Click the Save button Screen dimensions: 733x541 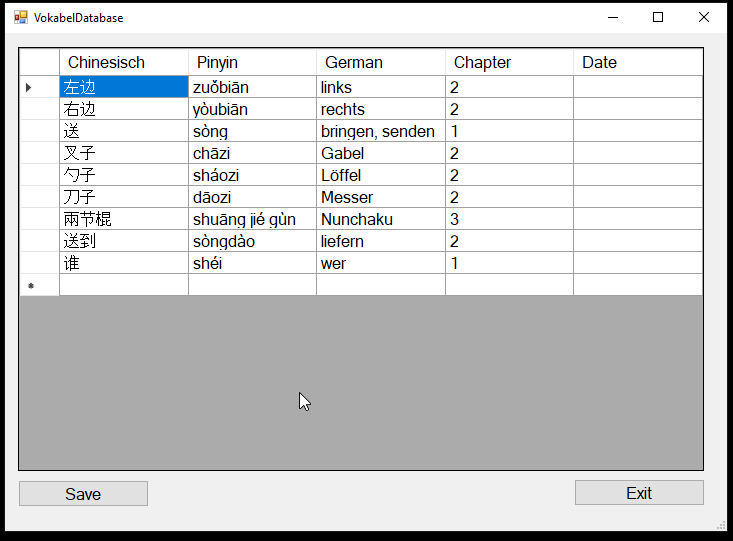83,493
